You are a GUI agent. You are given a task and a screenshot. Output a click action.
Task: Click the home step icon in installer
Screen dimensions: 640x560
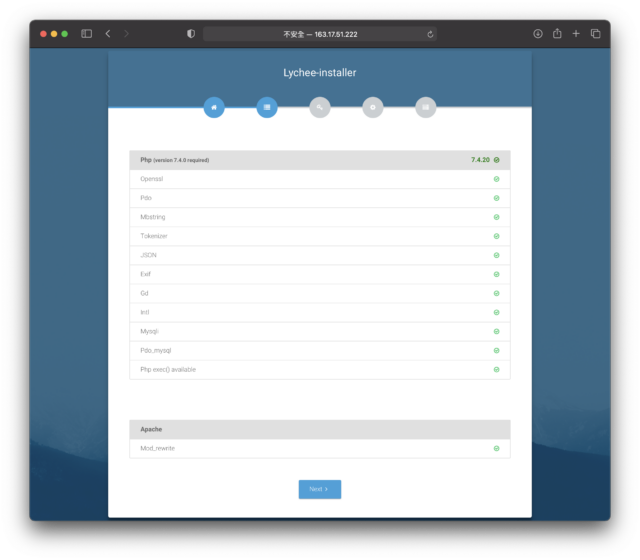pos(214,107)
